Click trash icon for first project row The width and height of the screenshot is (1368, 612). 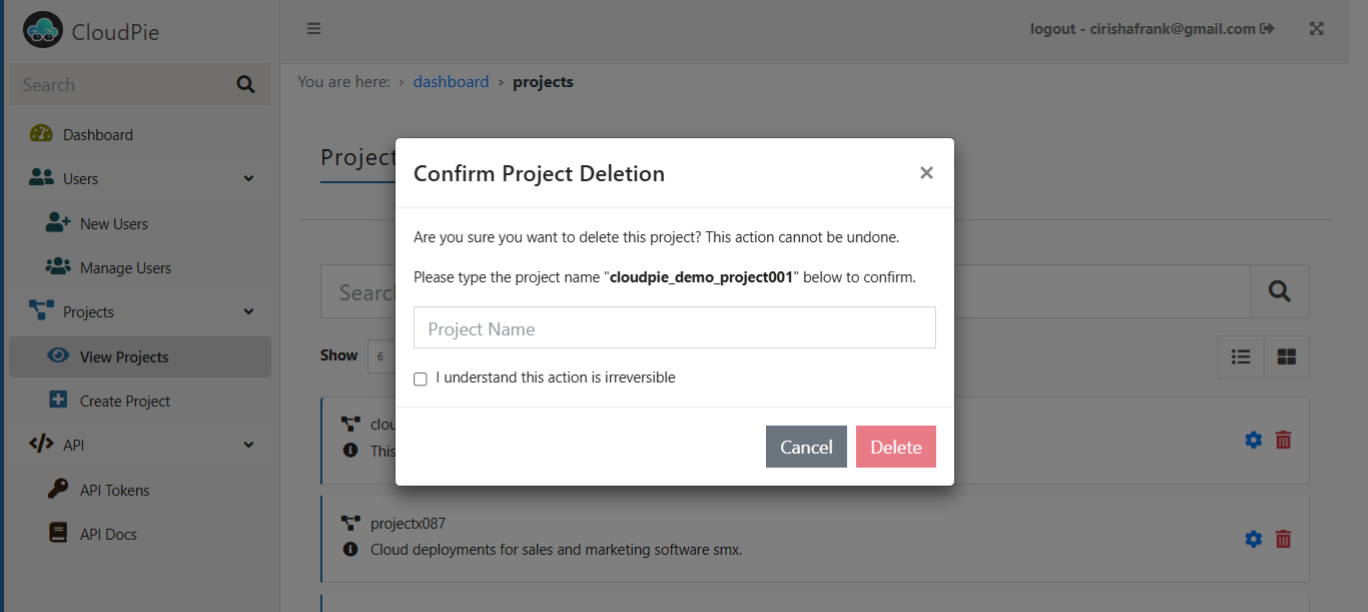(x=1284, y=440)
